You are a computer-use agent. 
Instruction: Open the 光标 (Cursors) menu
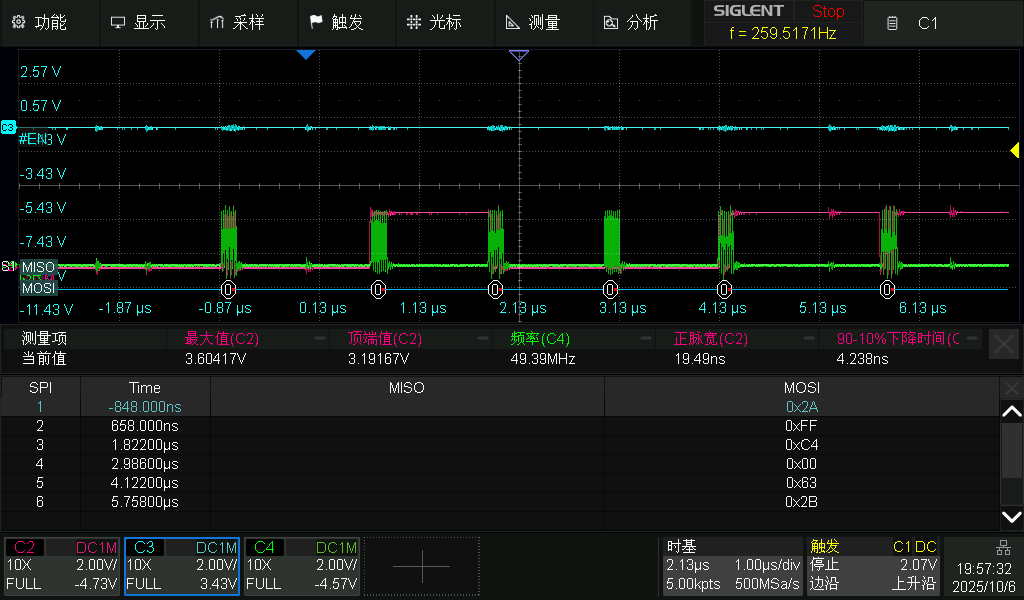(434, 22)
